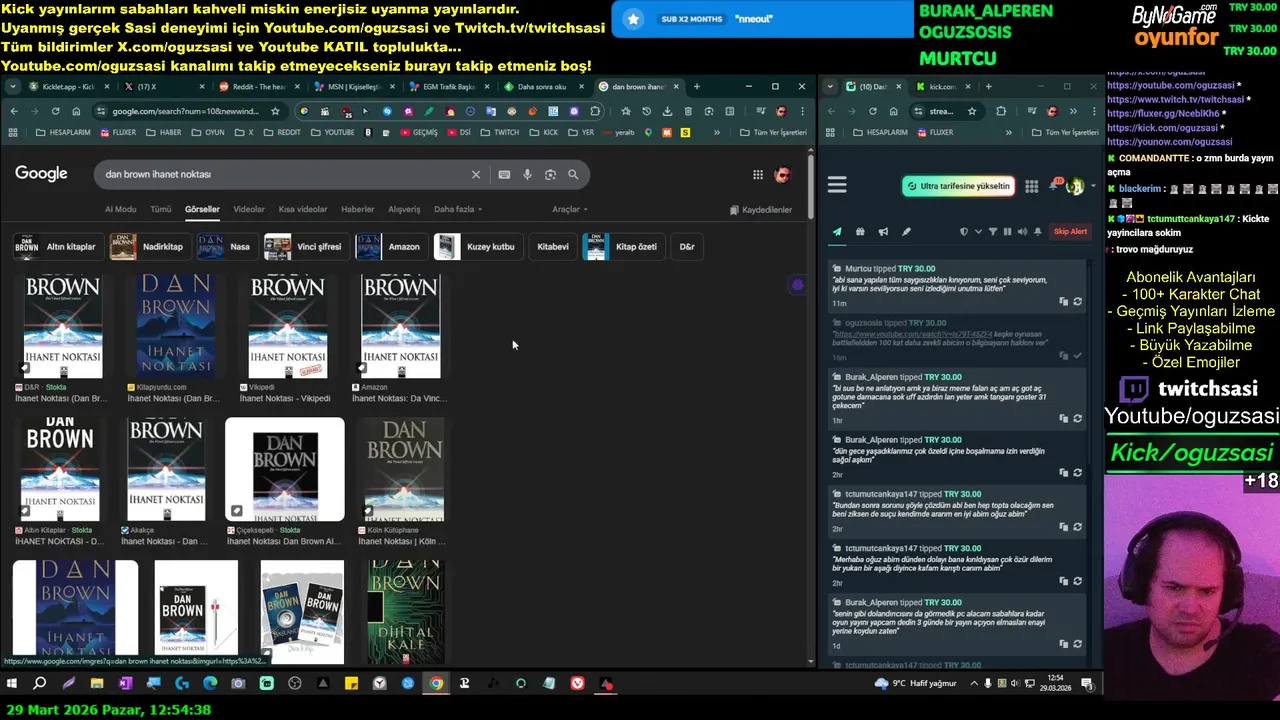Open the tab search chevron in the left Chrome window
This screenshot has width=1280, height=720.
coord(12,86)
